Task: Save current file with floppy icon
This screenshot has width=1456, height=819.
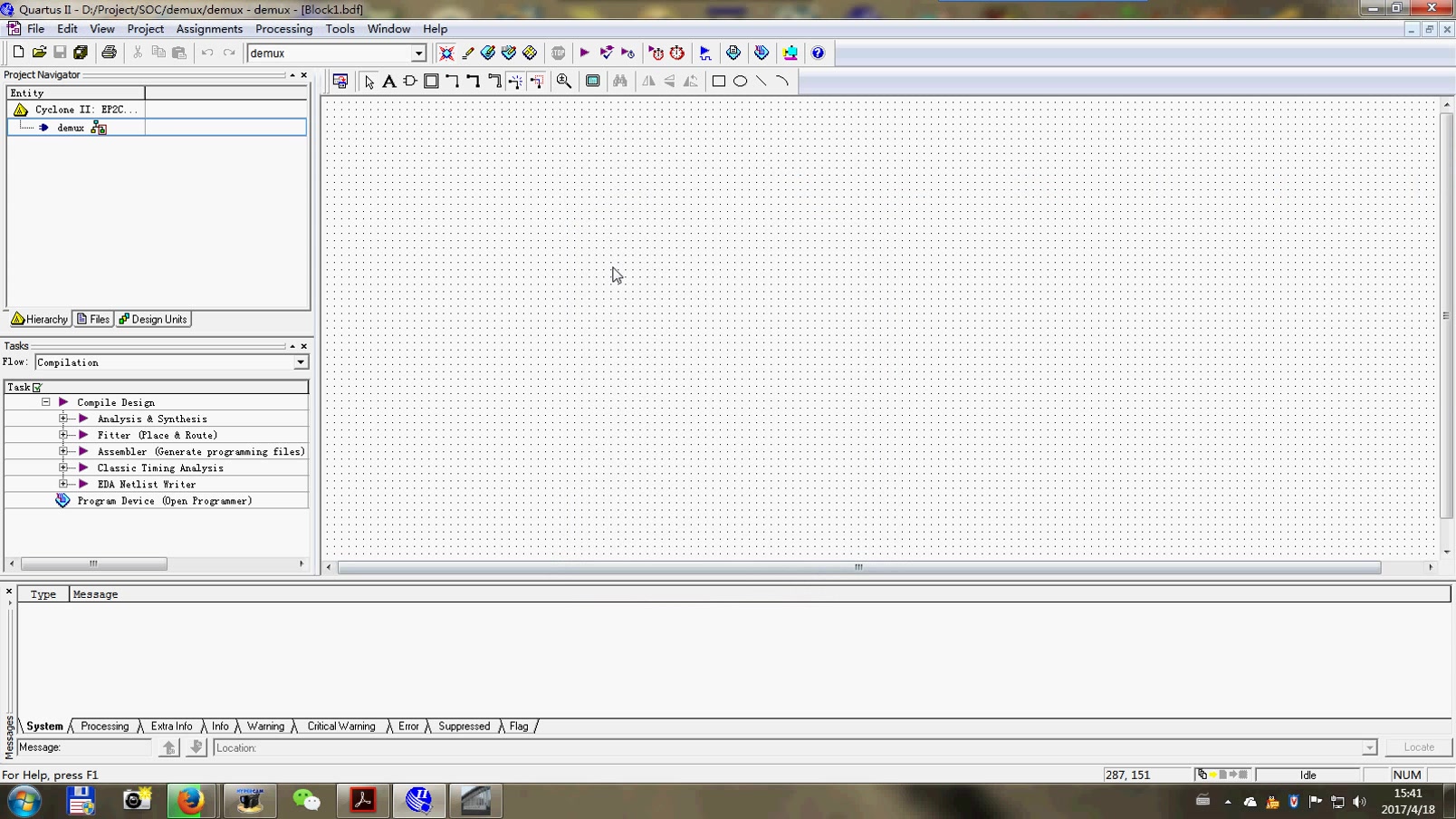Action: pos(60,53)
